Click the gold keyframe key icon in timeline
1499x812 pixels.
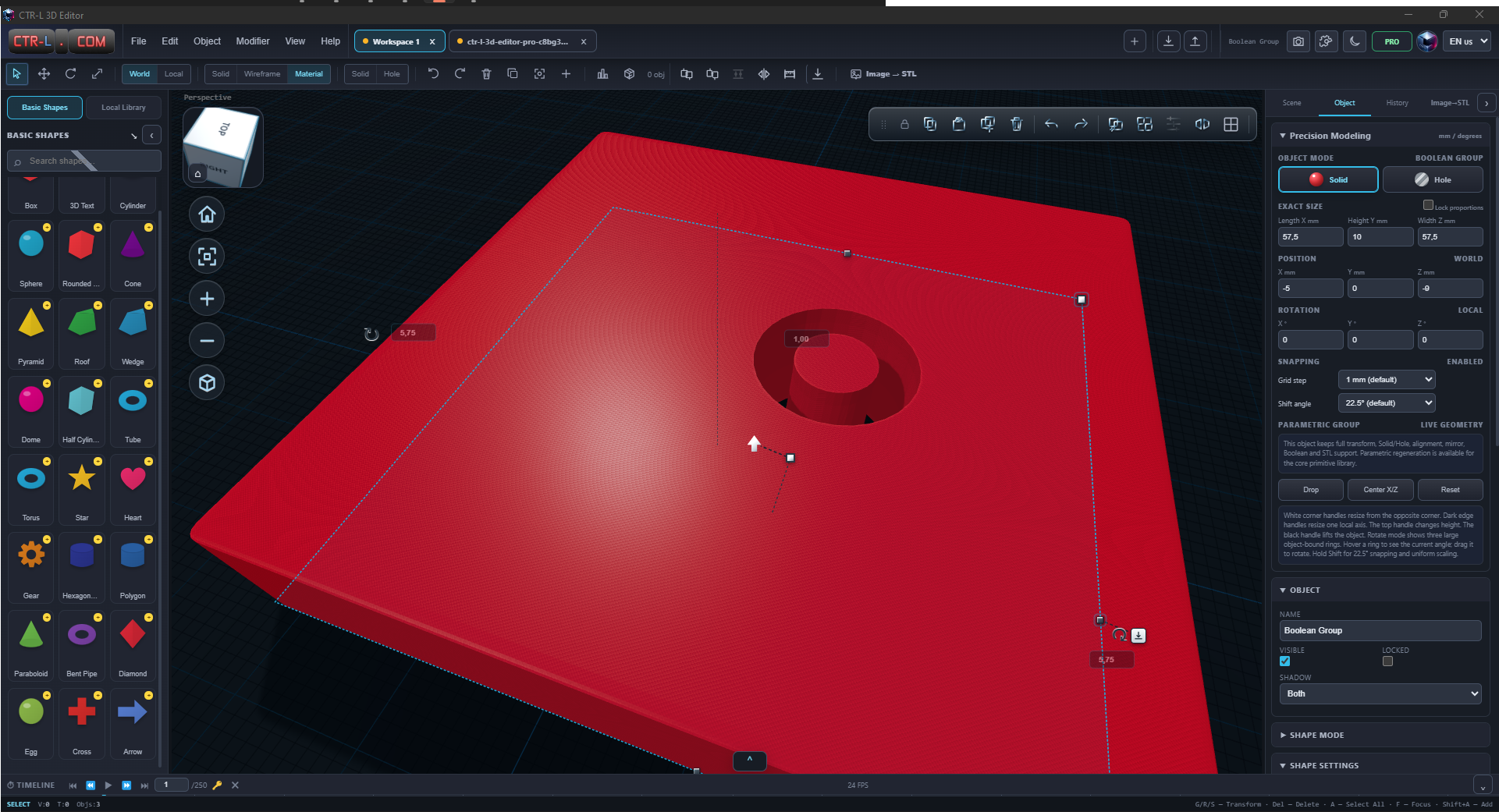tap(218, 785)
